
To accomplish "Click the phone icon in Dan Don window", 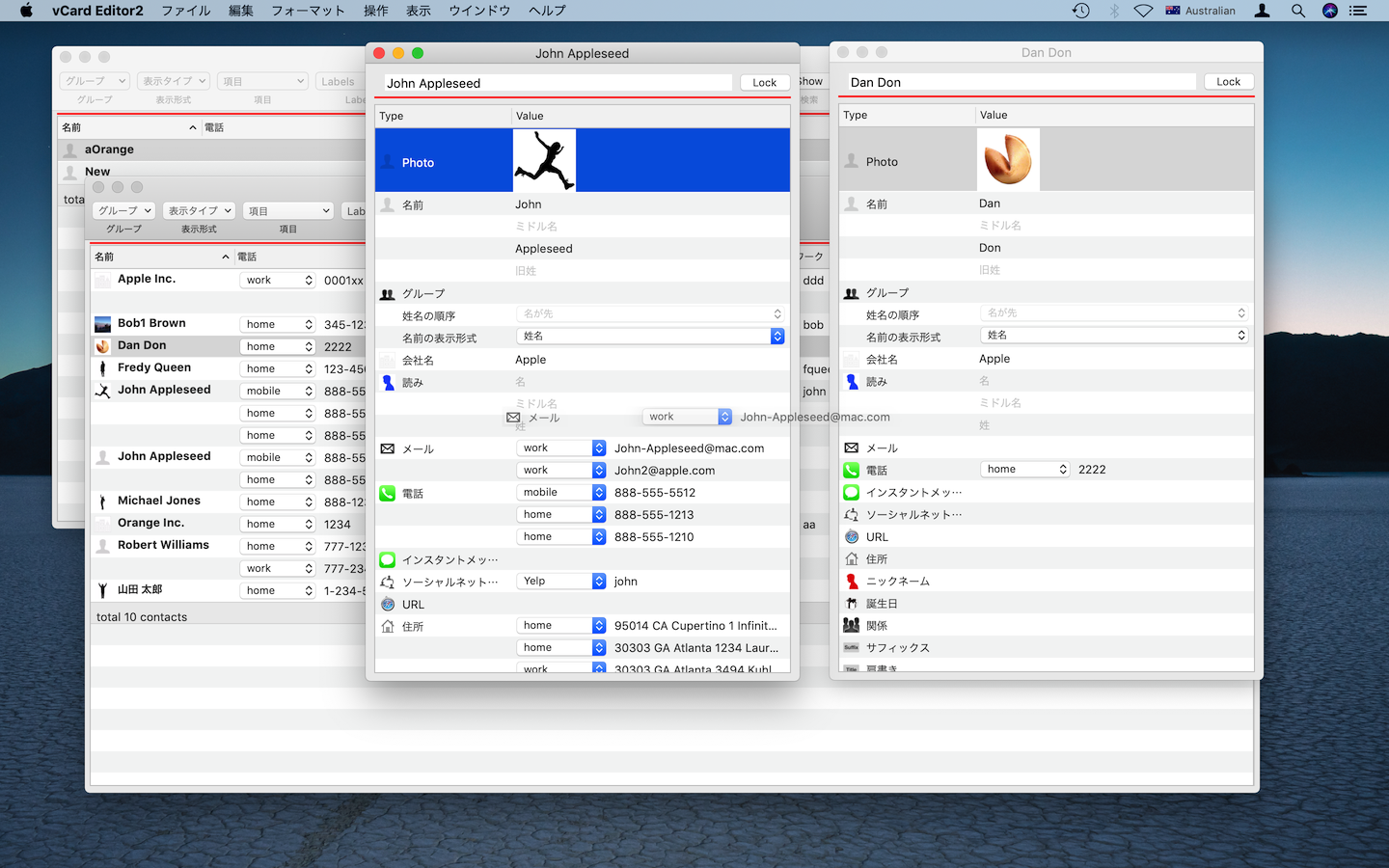I will pyautogui.click(x=851, y=470).
